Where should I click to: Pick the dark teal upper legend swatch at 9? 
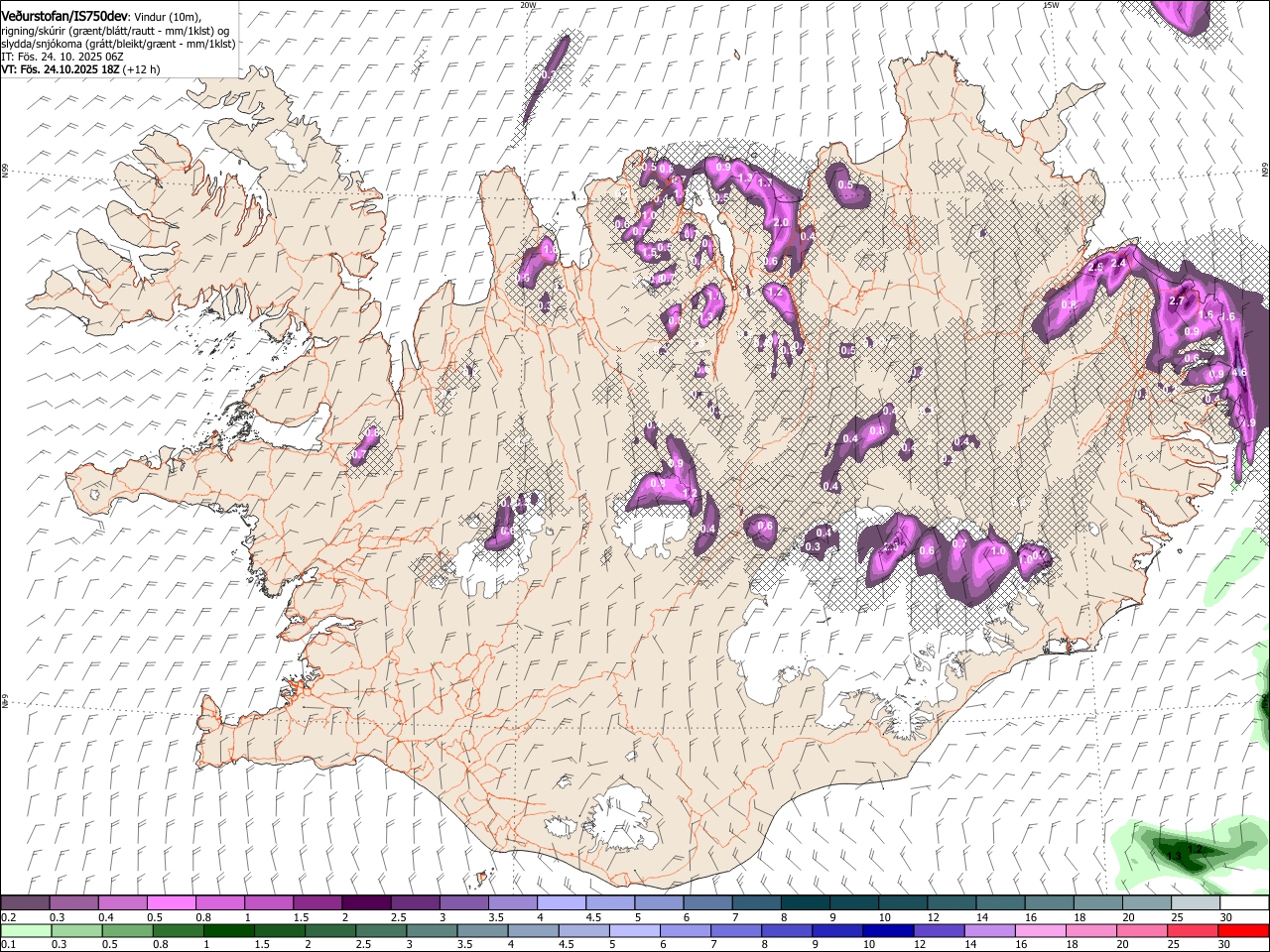pos(854,903)
